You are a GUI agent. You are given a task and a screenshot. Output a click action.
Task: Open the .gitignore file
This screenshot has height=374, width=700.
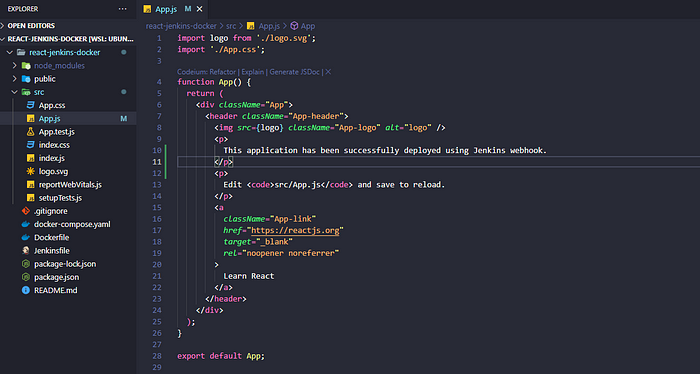(x=50, y=211)
